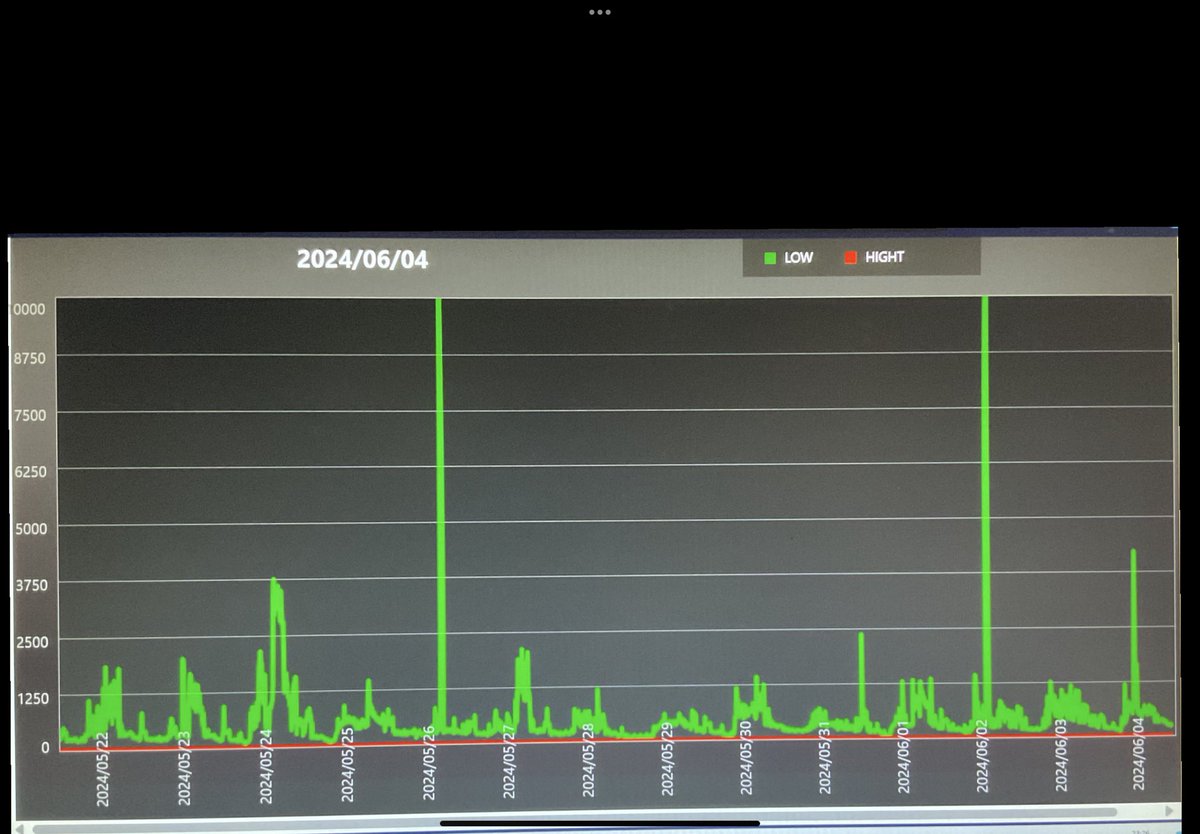
Task: Click the 2024/06/01 x-axis label
Action: pyautogui.click(x=903, y=755)
